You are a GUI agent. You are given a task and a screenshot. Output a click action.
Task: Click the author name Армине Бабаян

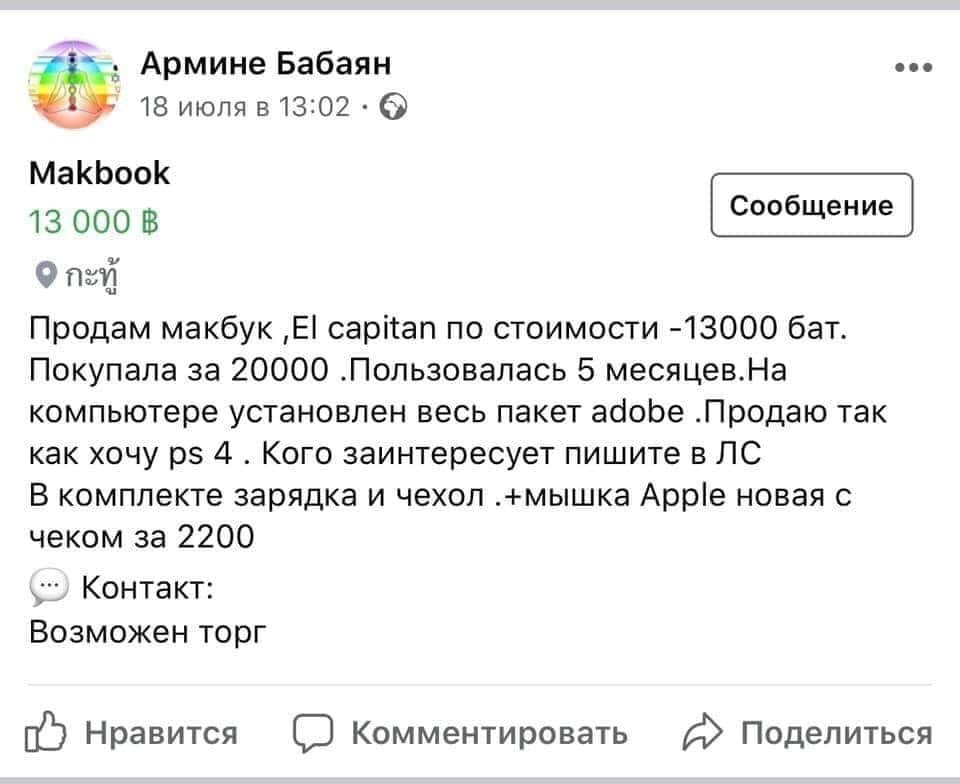coord(265,65)
